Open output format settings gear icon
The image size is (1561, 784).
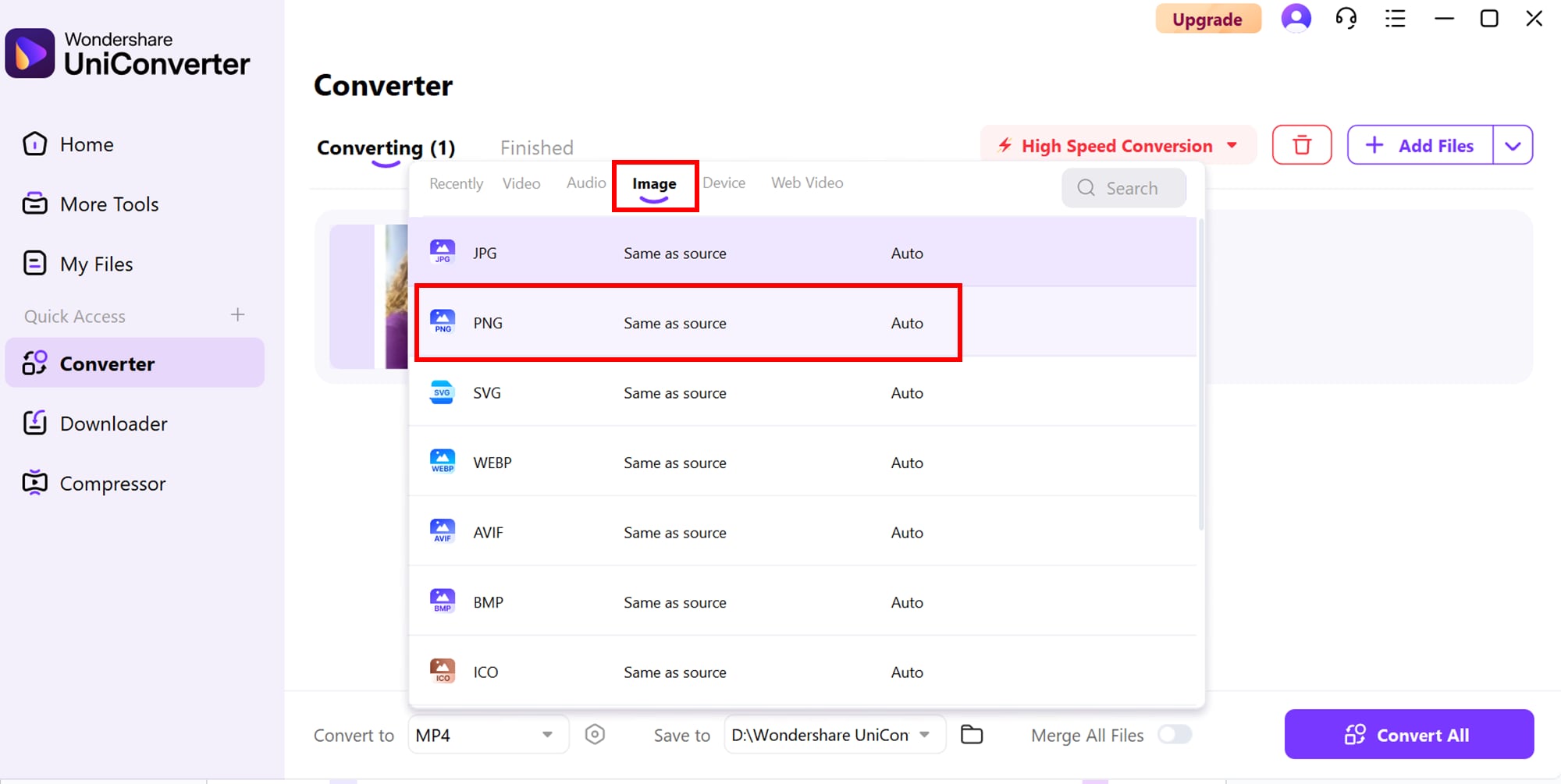(x=595, y=734)
